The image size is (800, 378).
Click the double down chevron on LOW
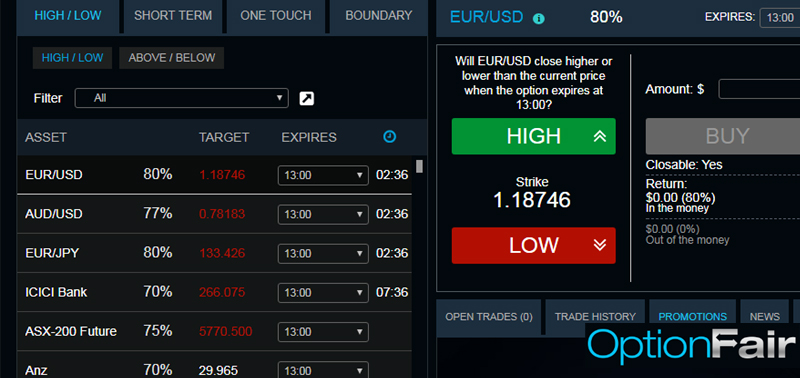599,245
